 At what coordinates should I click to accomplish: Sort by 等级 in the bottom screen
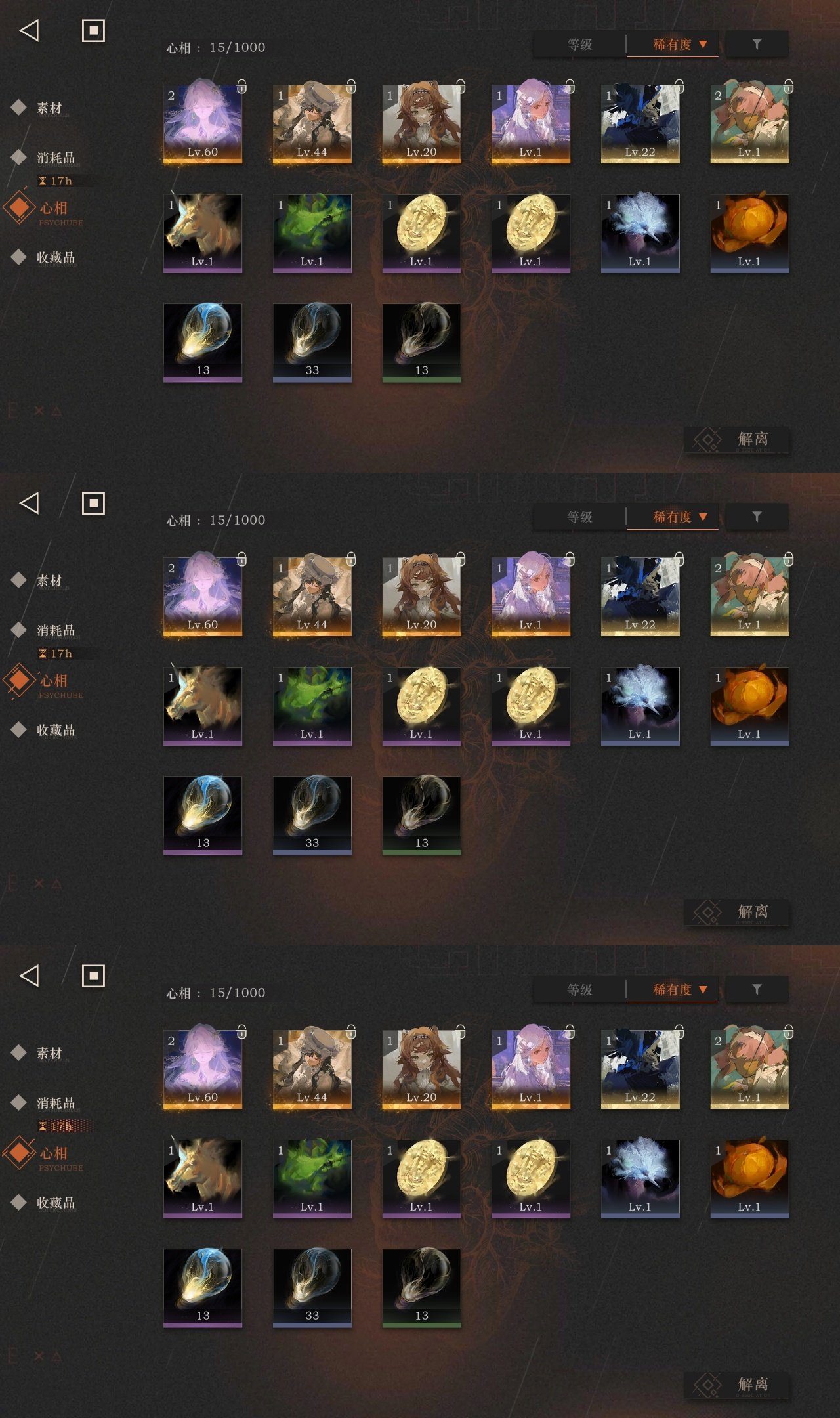[x=579, y=989]
